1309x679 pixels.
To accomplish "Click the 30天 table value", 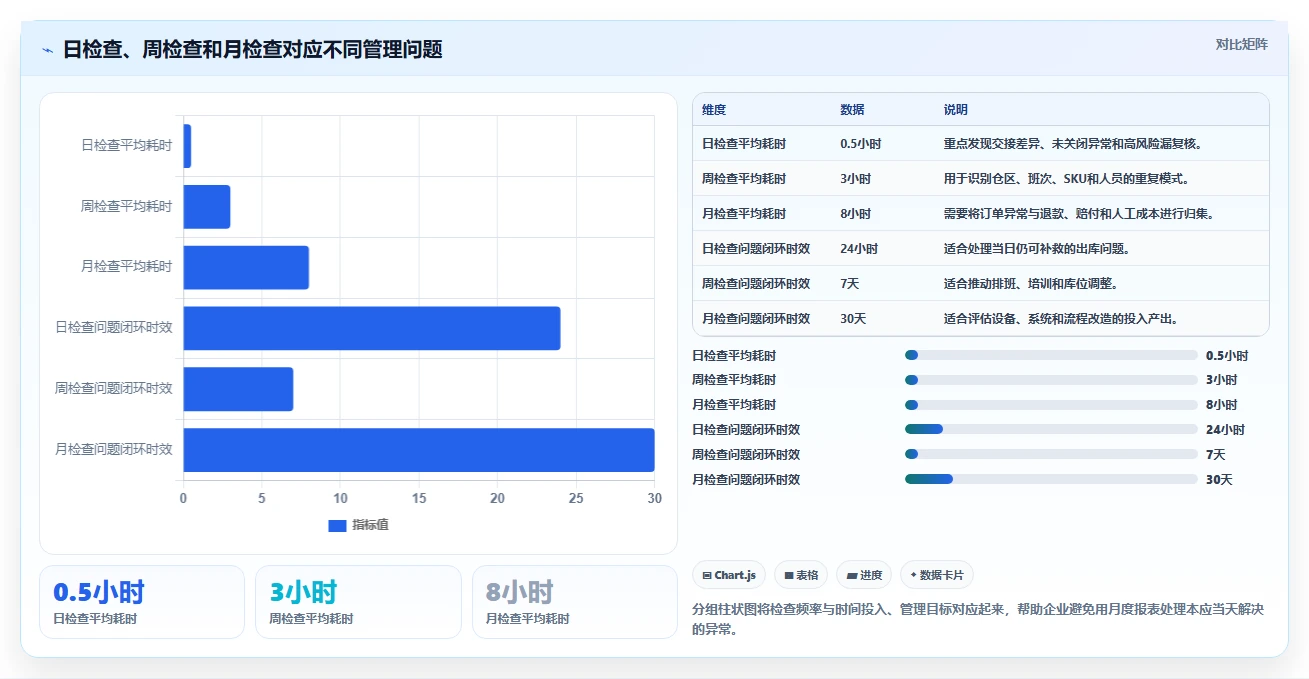I will pyautogui.click(x=854, y=319).
